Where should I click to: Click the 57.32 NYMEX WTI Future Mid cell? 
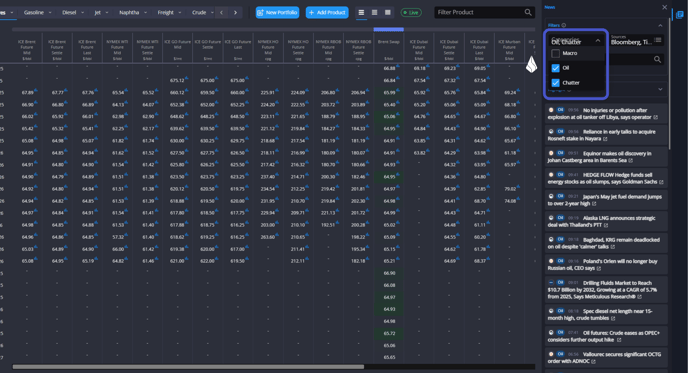117,237
